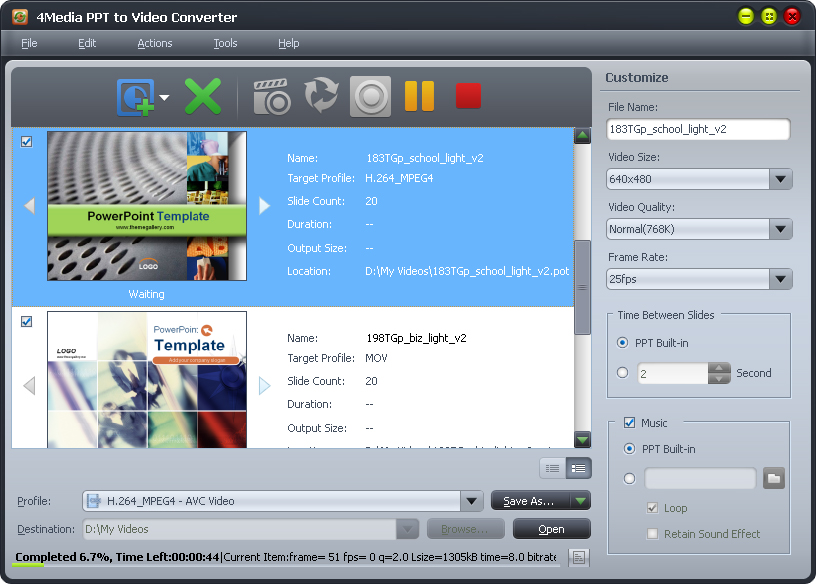The height and width of the screenshot is (584, 816).
Task: Show next slide of 183TGp_school_light_v2 thumbnail
Action: click(264, 206)
